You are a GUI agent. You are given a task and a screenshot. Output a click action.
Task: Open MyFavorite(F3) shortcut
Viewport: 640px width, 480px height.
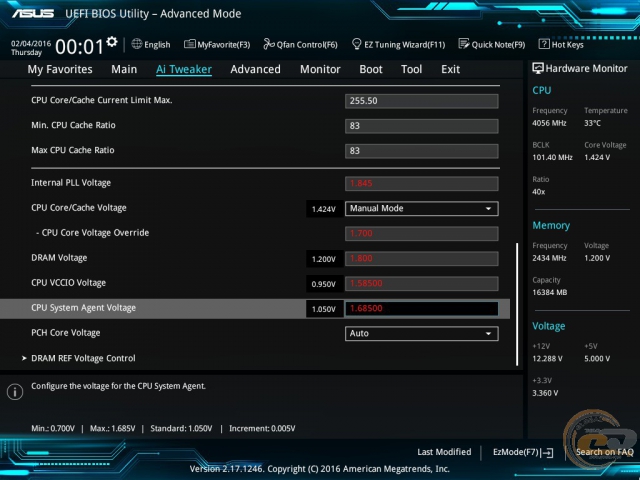tap(217, 44)
